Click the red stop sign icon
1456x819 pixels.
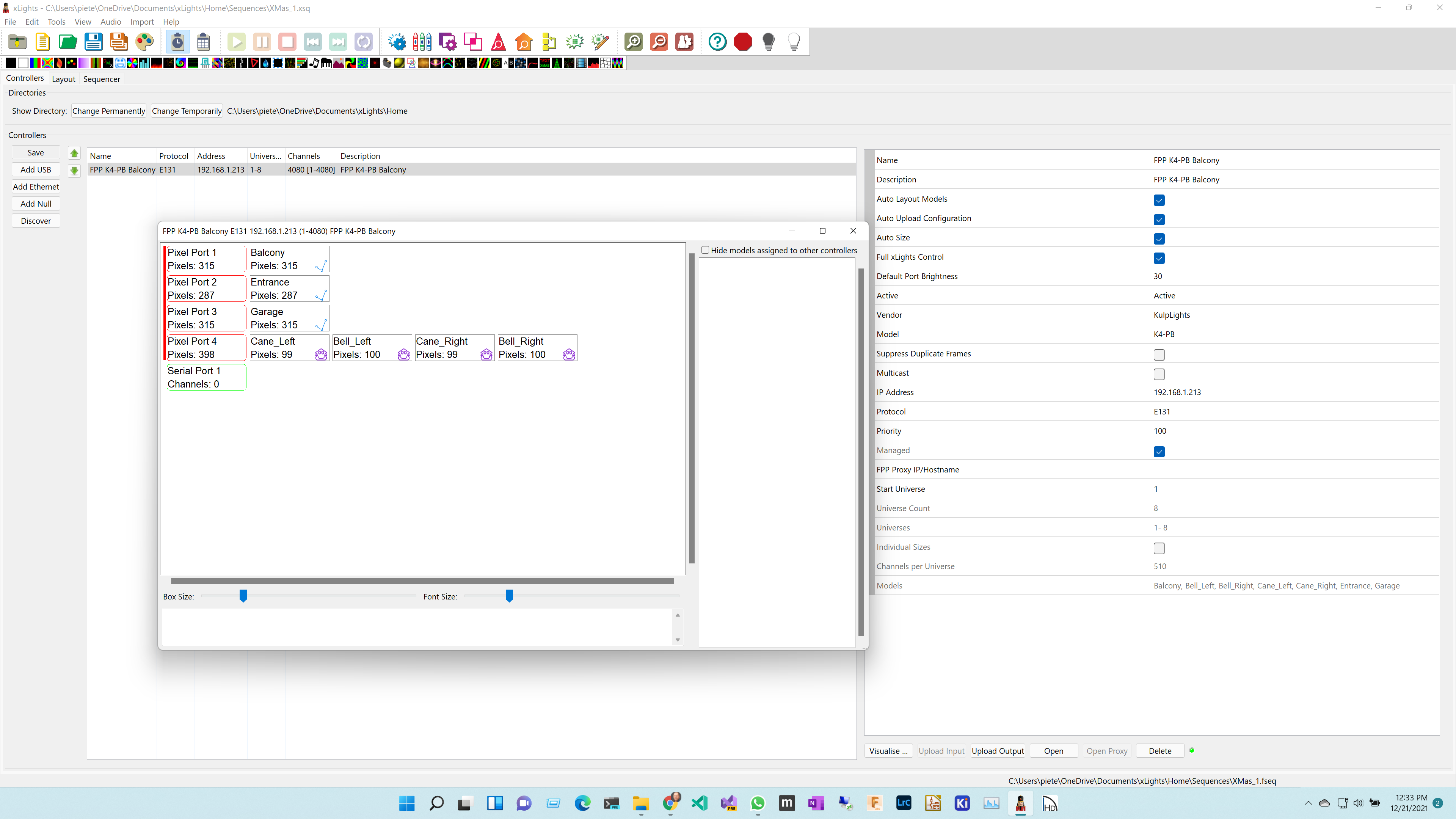click(x=743, y=41)
